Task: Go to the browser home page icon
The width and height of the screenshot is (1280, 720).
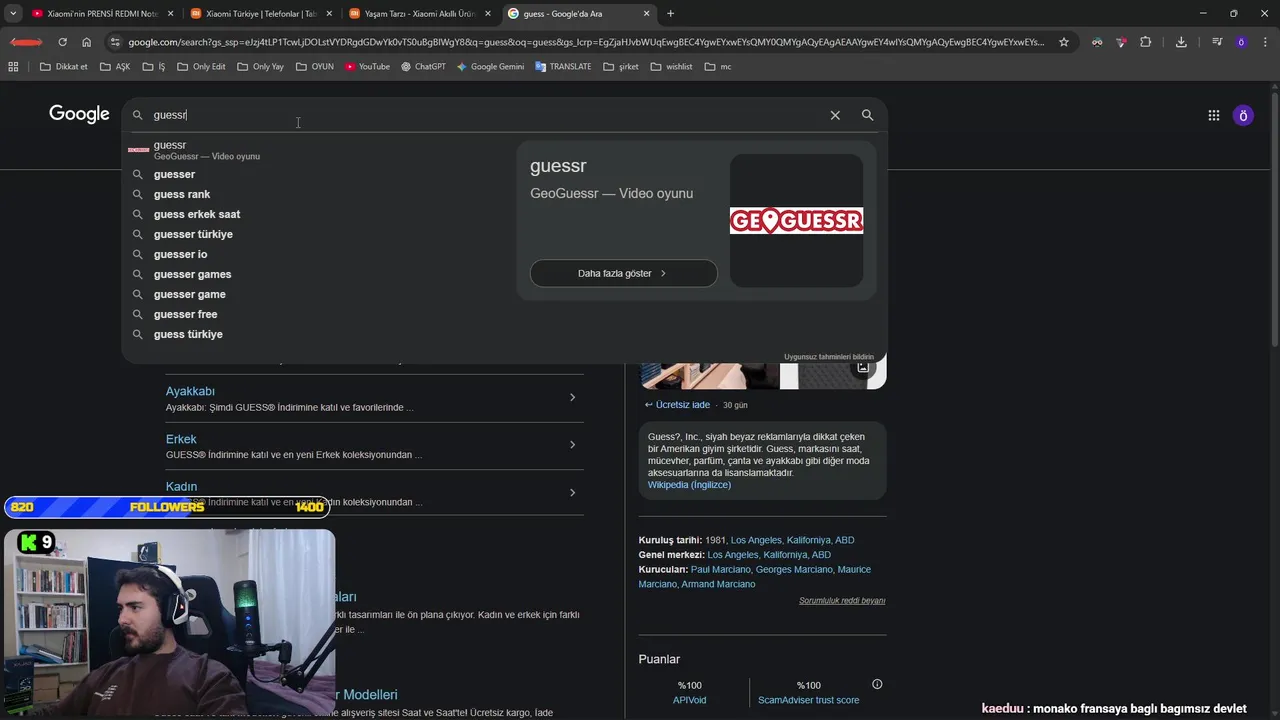Action: (87, 42)
